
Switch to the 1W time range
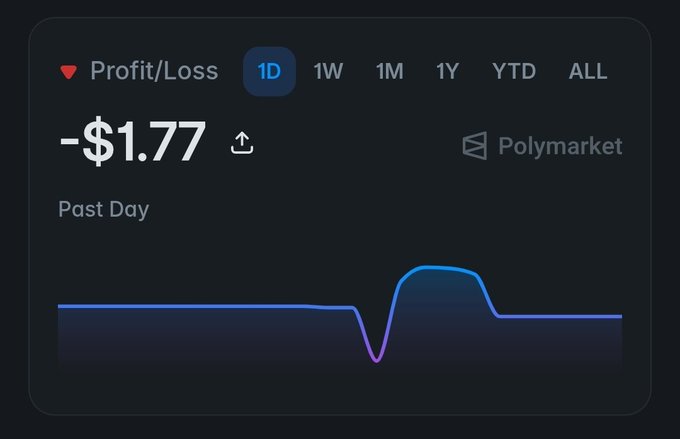coord(328,71)
